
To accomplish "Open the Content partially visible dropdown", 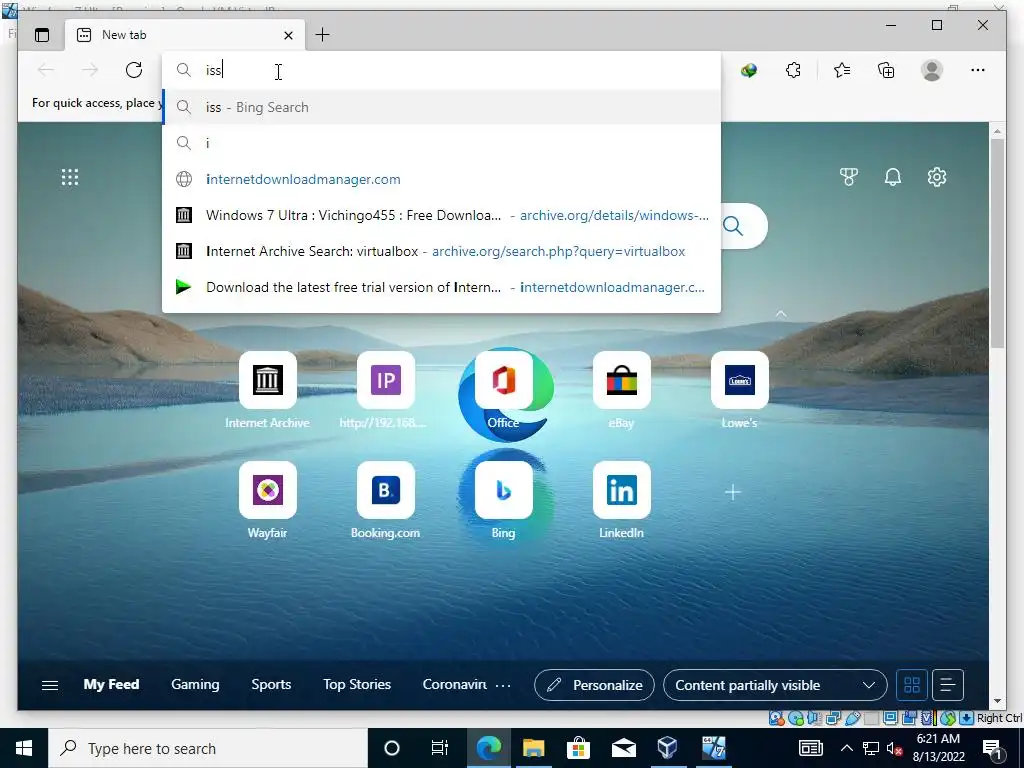I will click(775, 685).
